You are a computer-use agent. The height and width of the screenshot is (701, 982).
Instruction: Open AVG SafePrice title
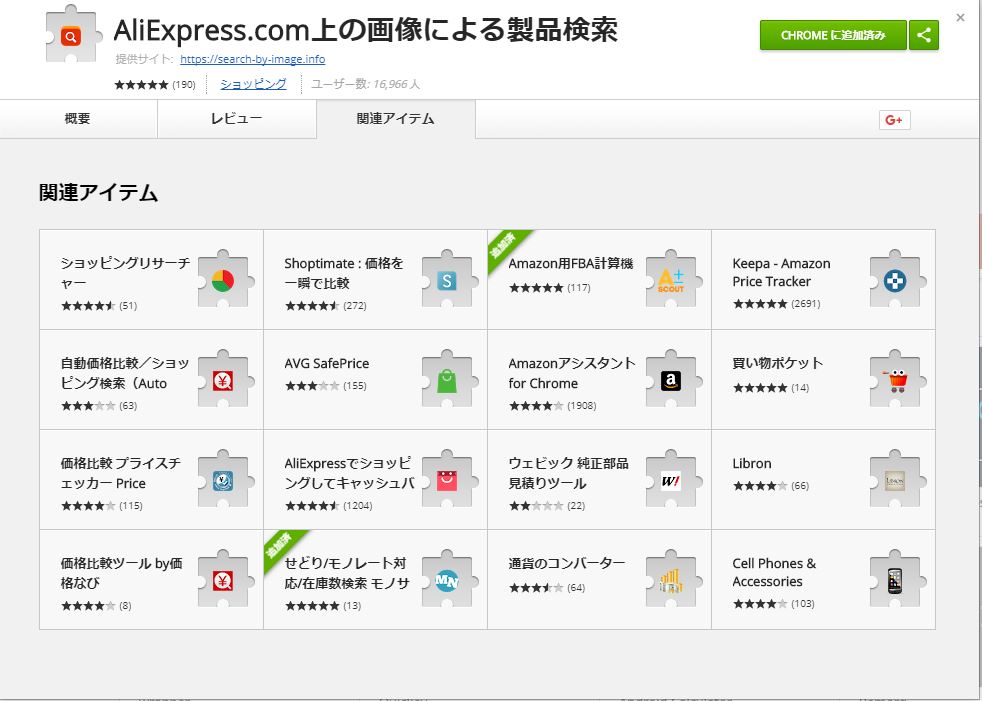pos(326,364)
